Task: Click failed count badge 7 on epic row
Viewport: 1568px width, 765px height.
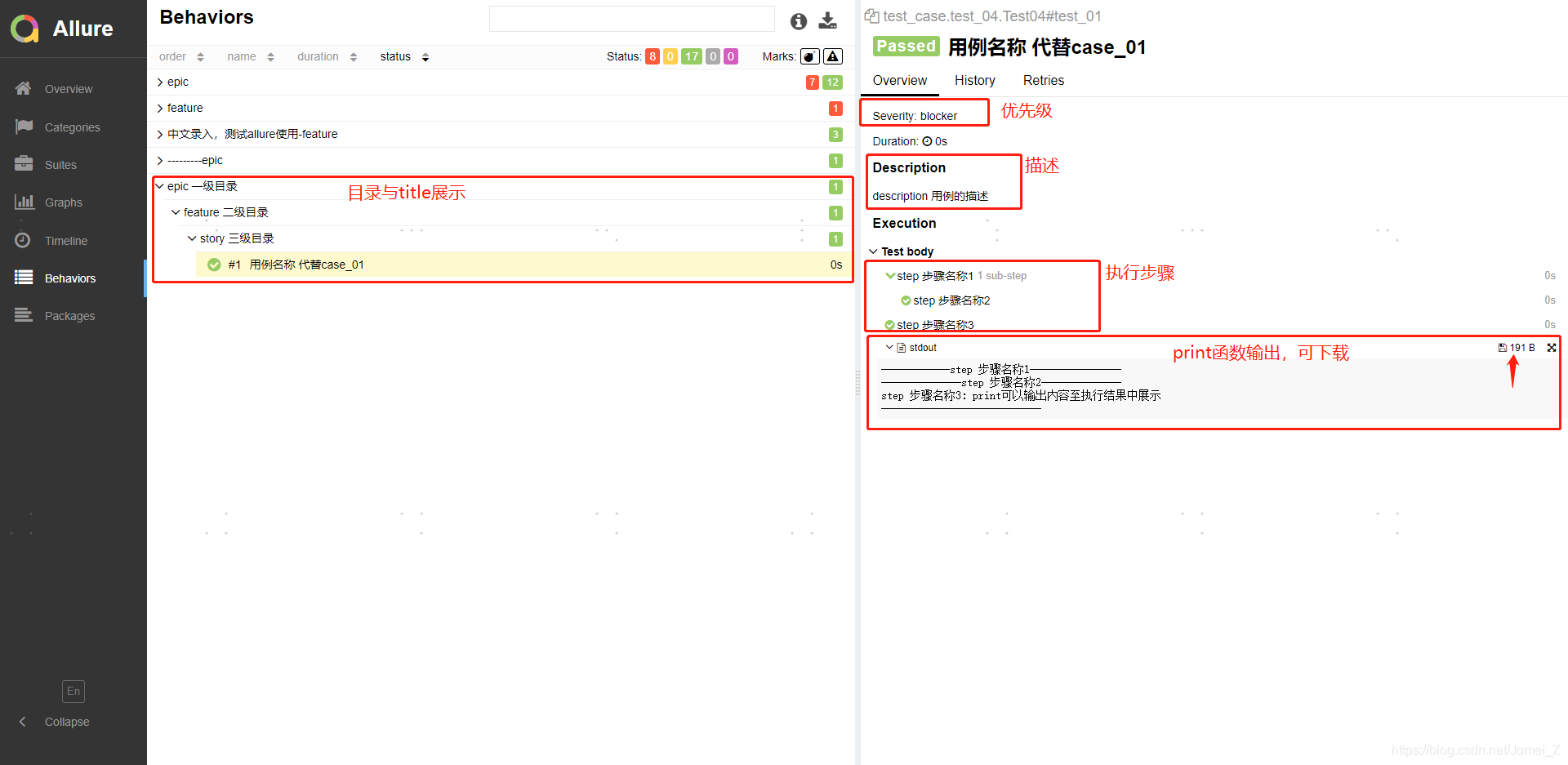Action: (x=813, y=82)
